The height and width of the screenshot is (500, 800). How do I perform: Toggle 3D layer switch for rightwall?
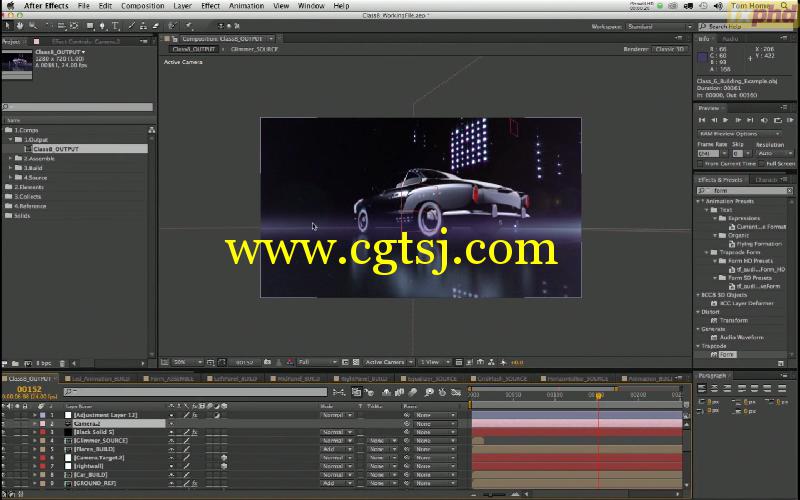[x=223, y=466]
